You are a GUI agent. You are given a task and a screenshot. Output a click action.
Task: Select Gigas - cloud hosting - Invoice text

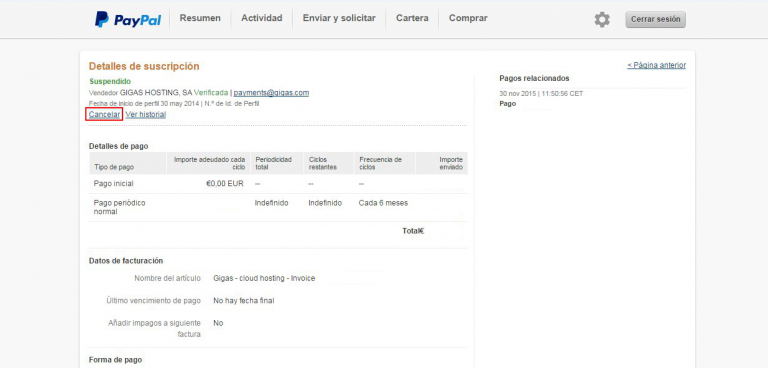pyautogui.click(x=264, y=278)
